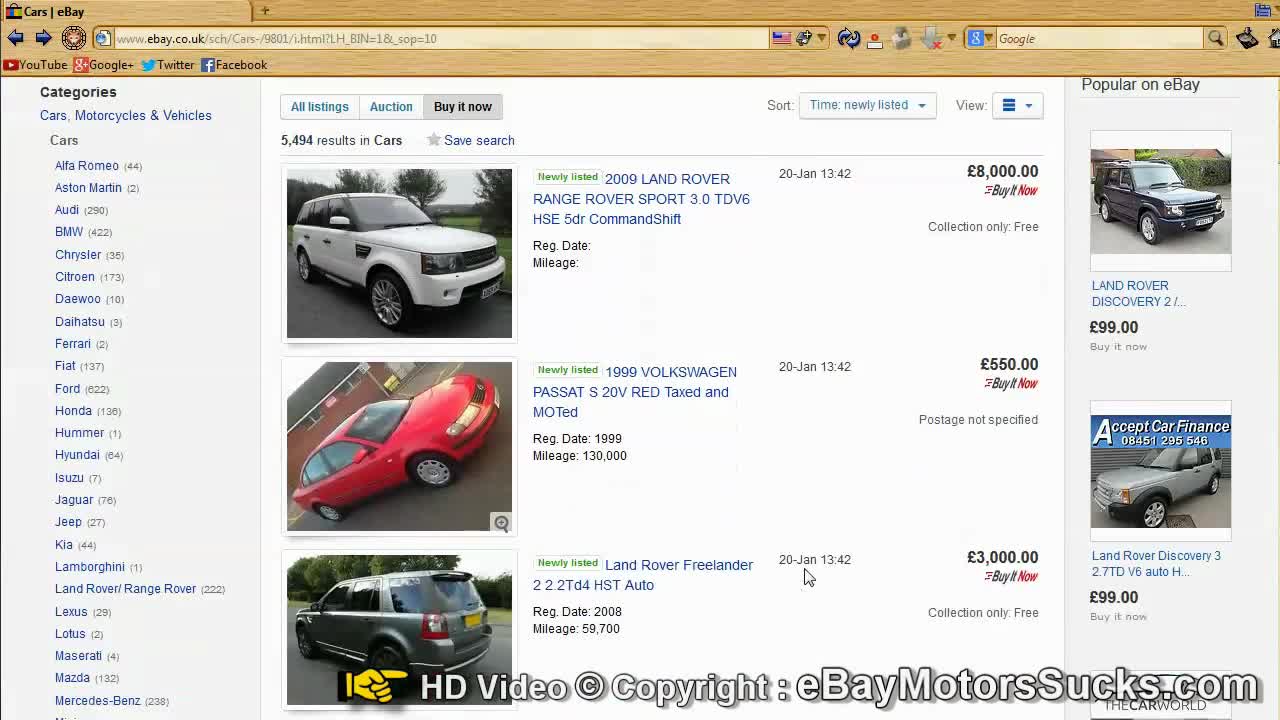Filter by Ferrari category
This screenshot has height=720, width=1280.
coord(73,344)
